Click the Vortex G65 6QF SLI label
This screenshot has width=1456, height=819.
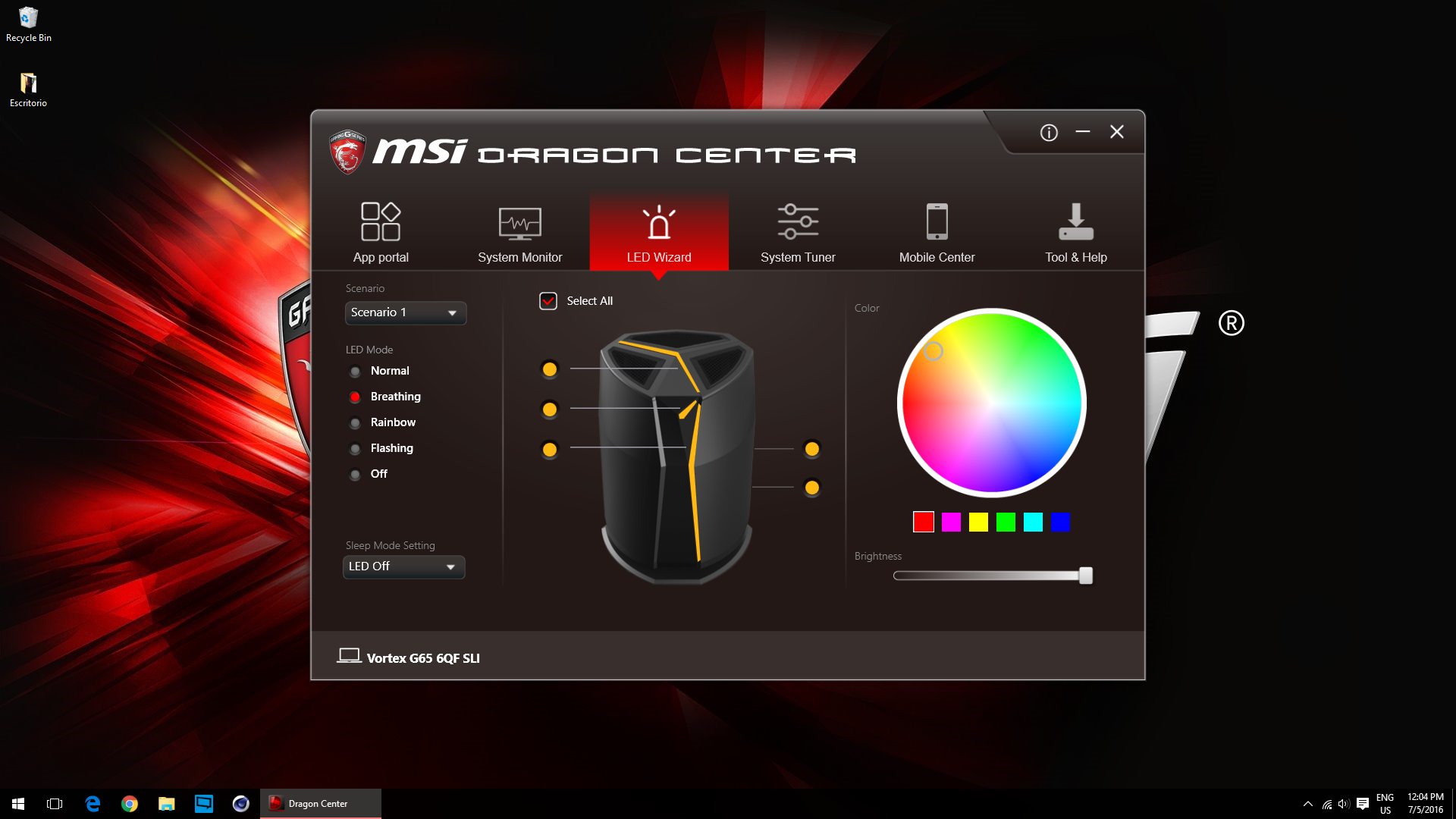click(423, 658)
